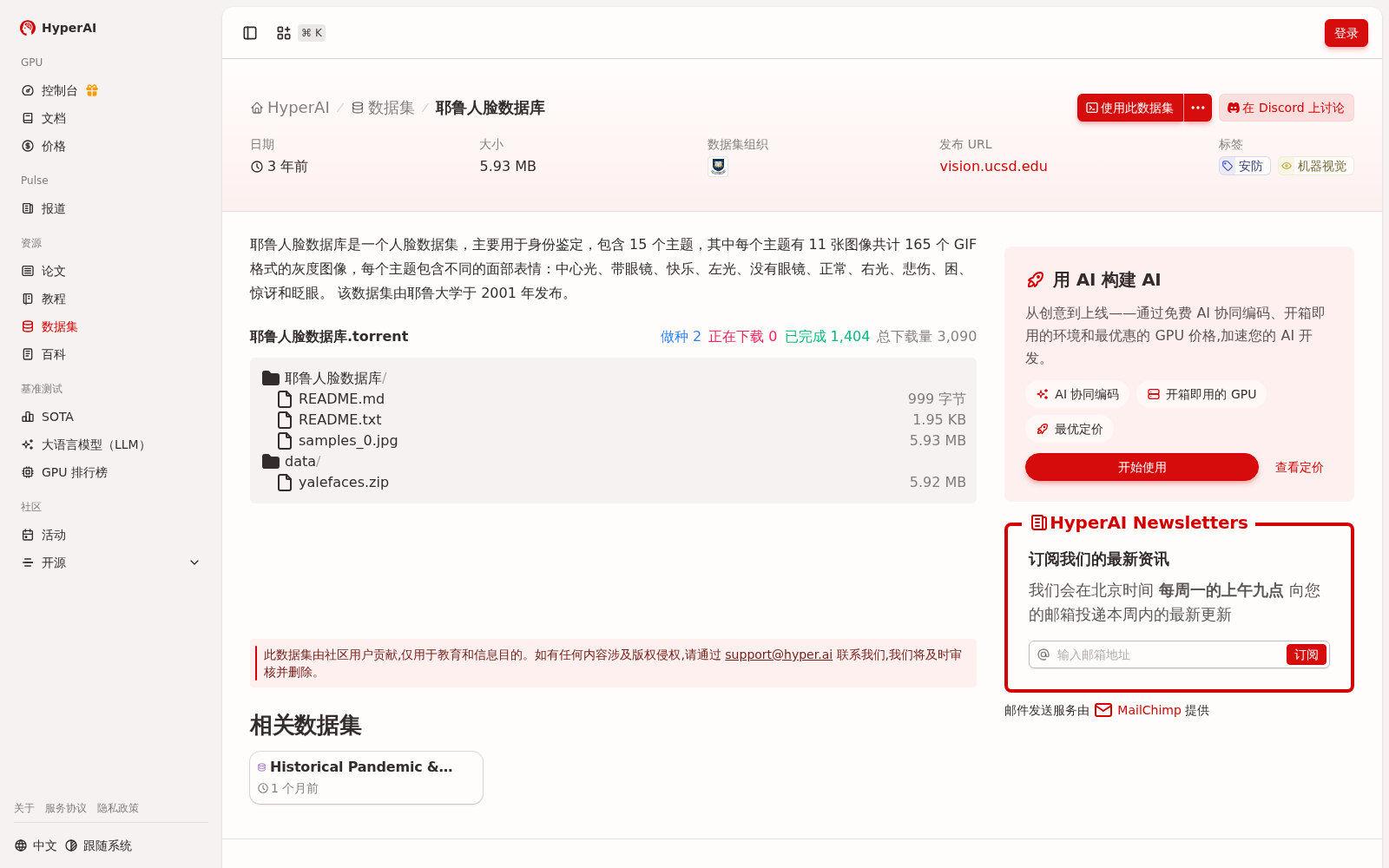The width and height of the screenshot is (1389, 868).
Task: Click the 关于 footer link
Action: (x=24, y=808)
